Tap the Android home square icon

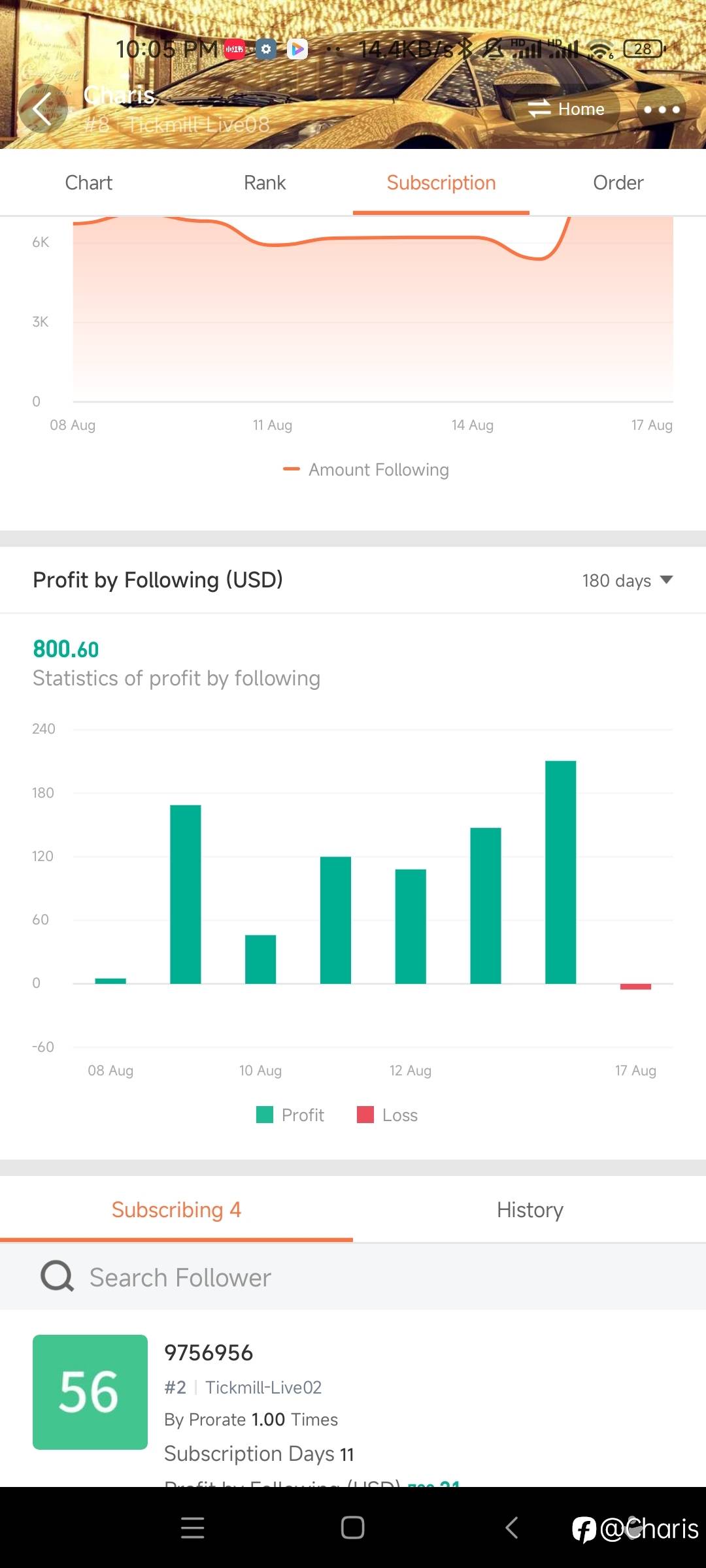point(353,1527)
